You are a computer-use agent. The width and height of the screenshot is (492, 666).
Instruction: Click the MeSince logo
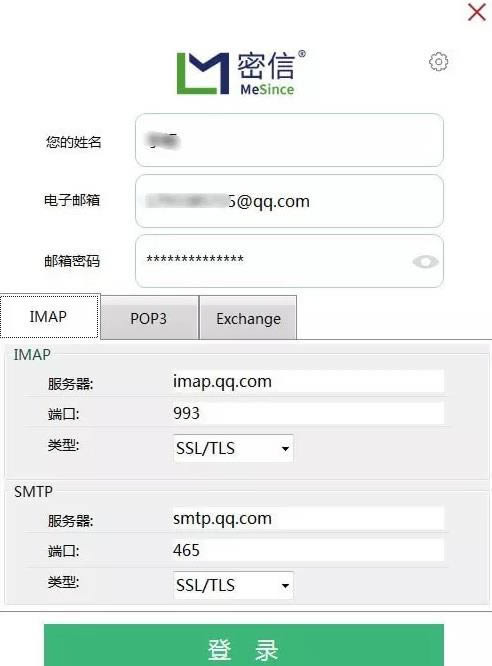[x=241, y=73]
